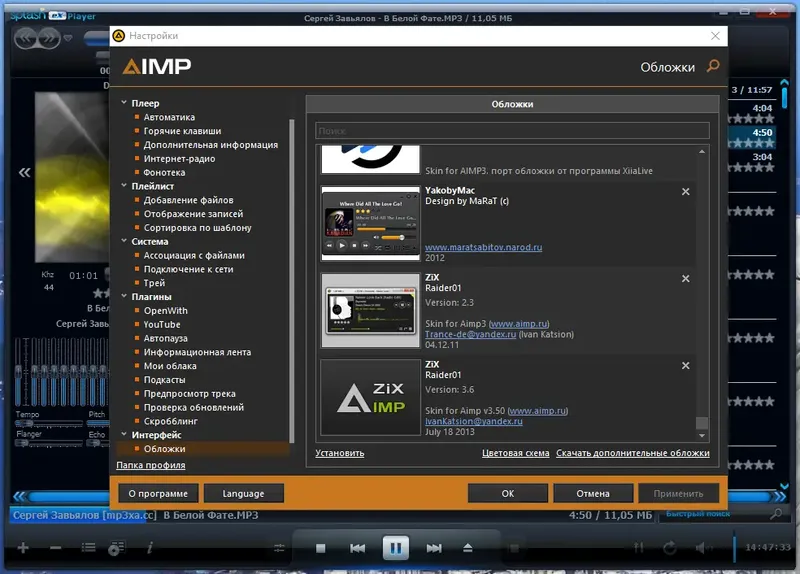Open the Папка профиля link
The height and width of the screenshot is (574, 800).
tap(151, 465)
